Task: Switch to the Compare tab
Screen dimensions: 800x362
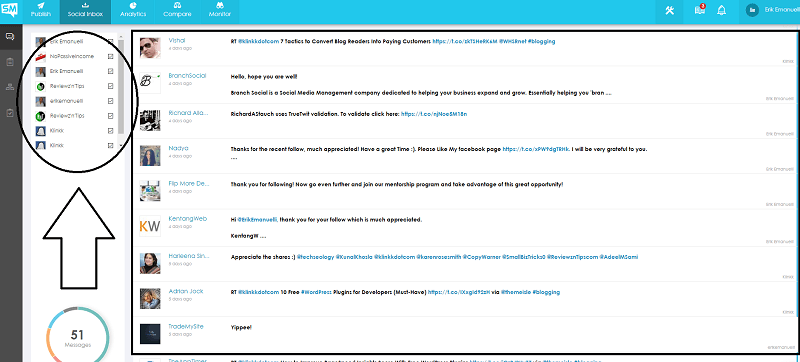Action: click(x=177, y=11)
